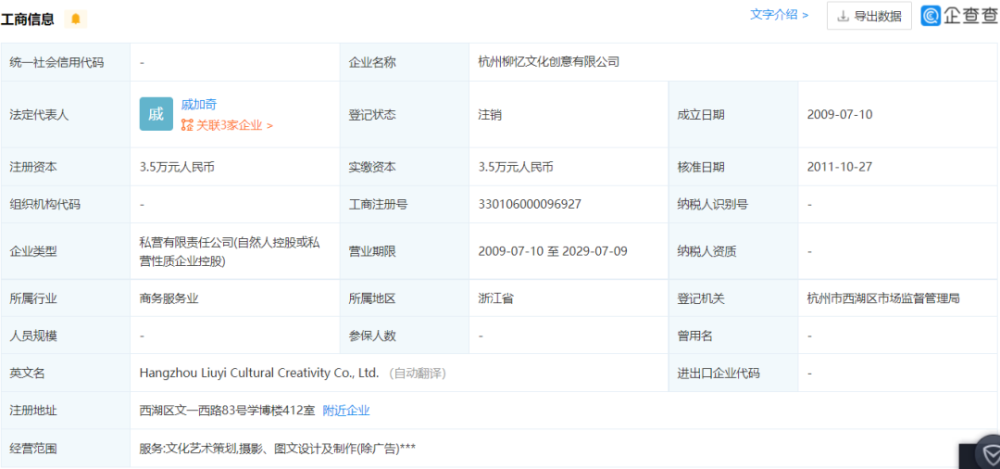Click the orange related-companies network icon
Screen dimensions: 1000x469
click(187, 126)
